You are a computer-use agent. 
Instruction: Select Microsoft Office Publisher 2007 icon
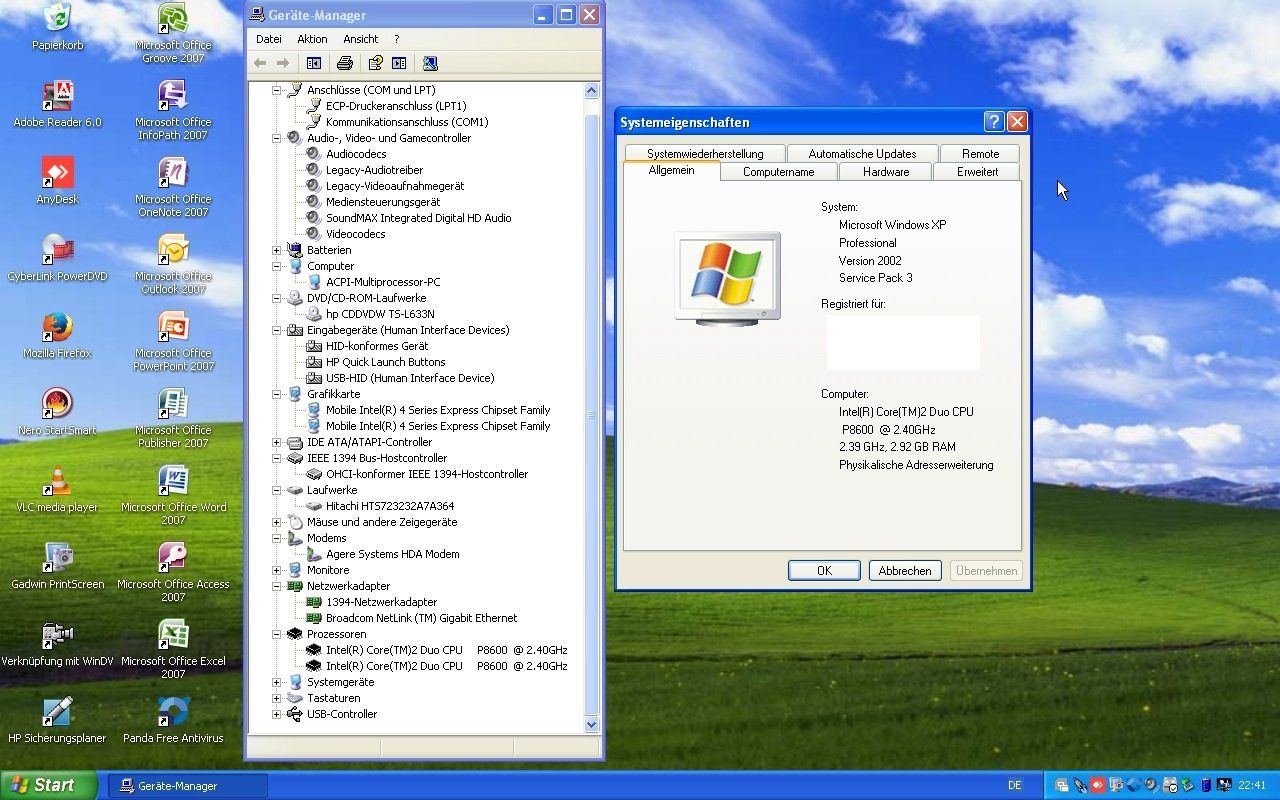coord(173,418)
